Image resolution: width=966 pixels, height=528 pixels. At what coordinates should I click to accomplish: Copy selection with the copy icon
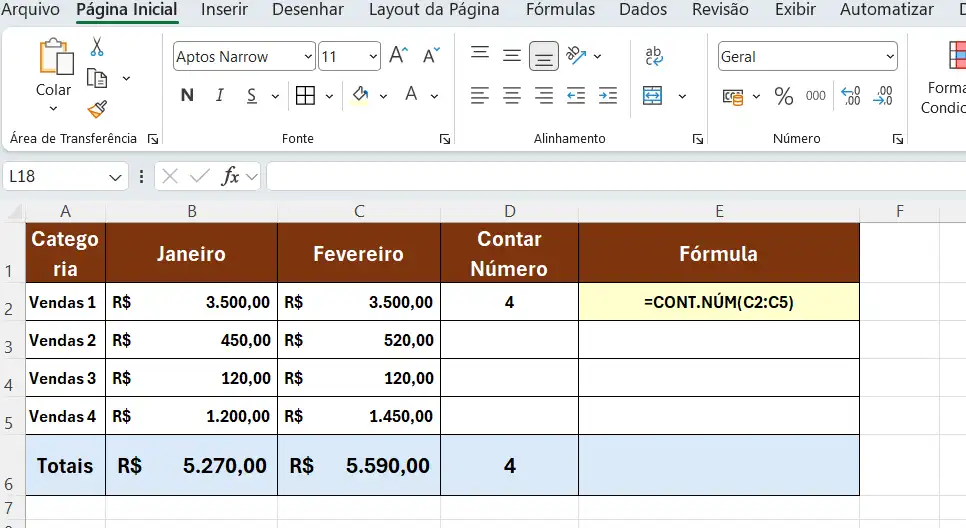(x=97, y=78)
